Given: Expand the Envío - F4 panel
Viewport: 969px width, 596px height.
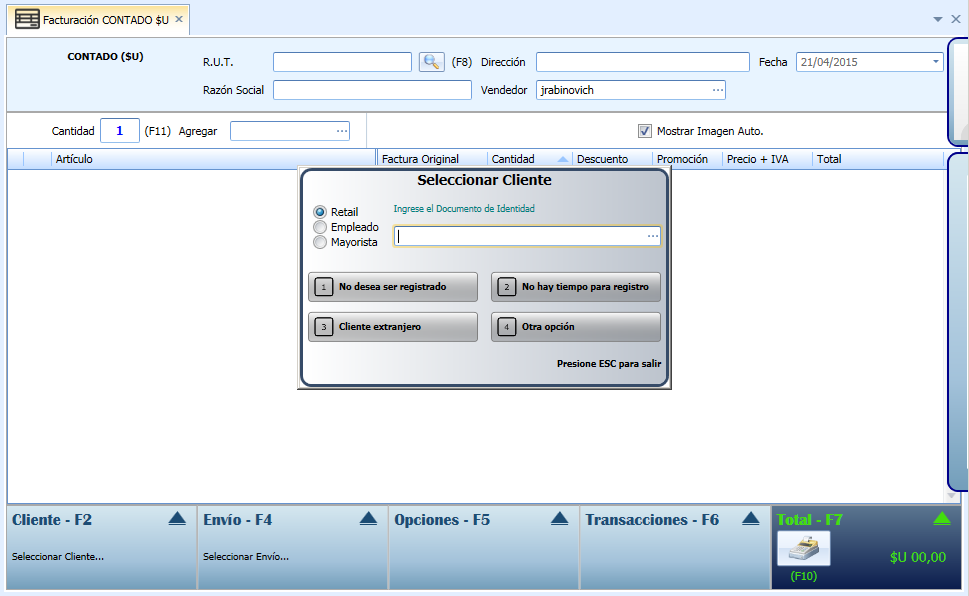Looking at the screenshot, I should point(368,519).
